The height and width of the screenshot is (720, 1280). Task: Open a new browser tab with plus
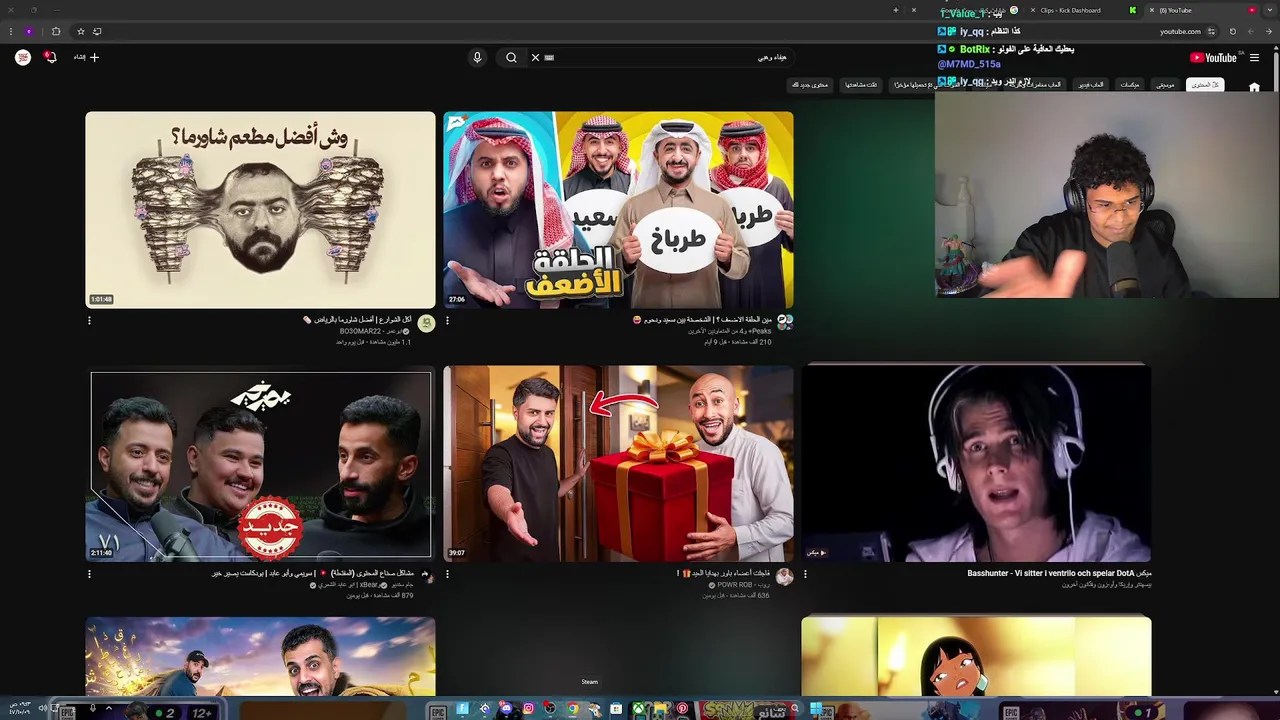pyautogui.click(x=896, y=10)
